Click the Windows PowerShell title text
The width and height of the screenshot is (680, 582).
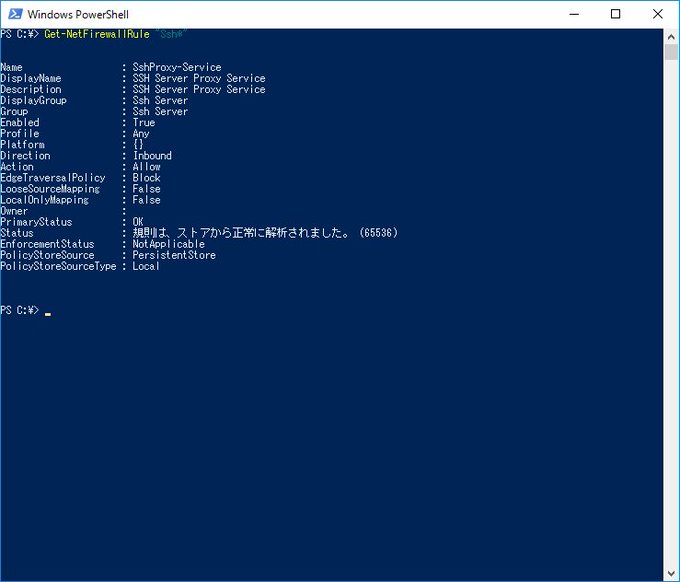coord(78,14)
